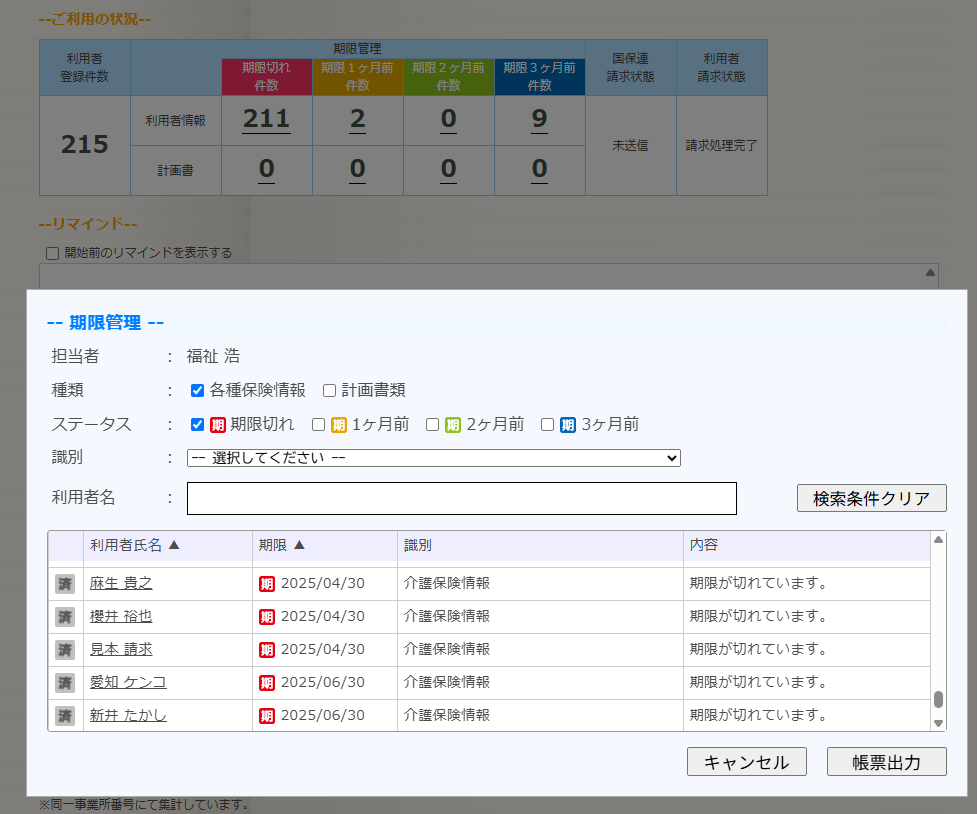Check the 1ヶ月前 status checkbox
Screen dimensions: 977x814
pyautogui.click(x=316, y=424)
